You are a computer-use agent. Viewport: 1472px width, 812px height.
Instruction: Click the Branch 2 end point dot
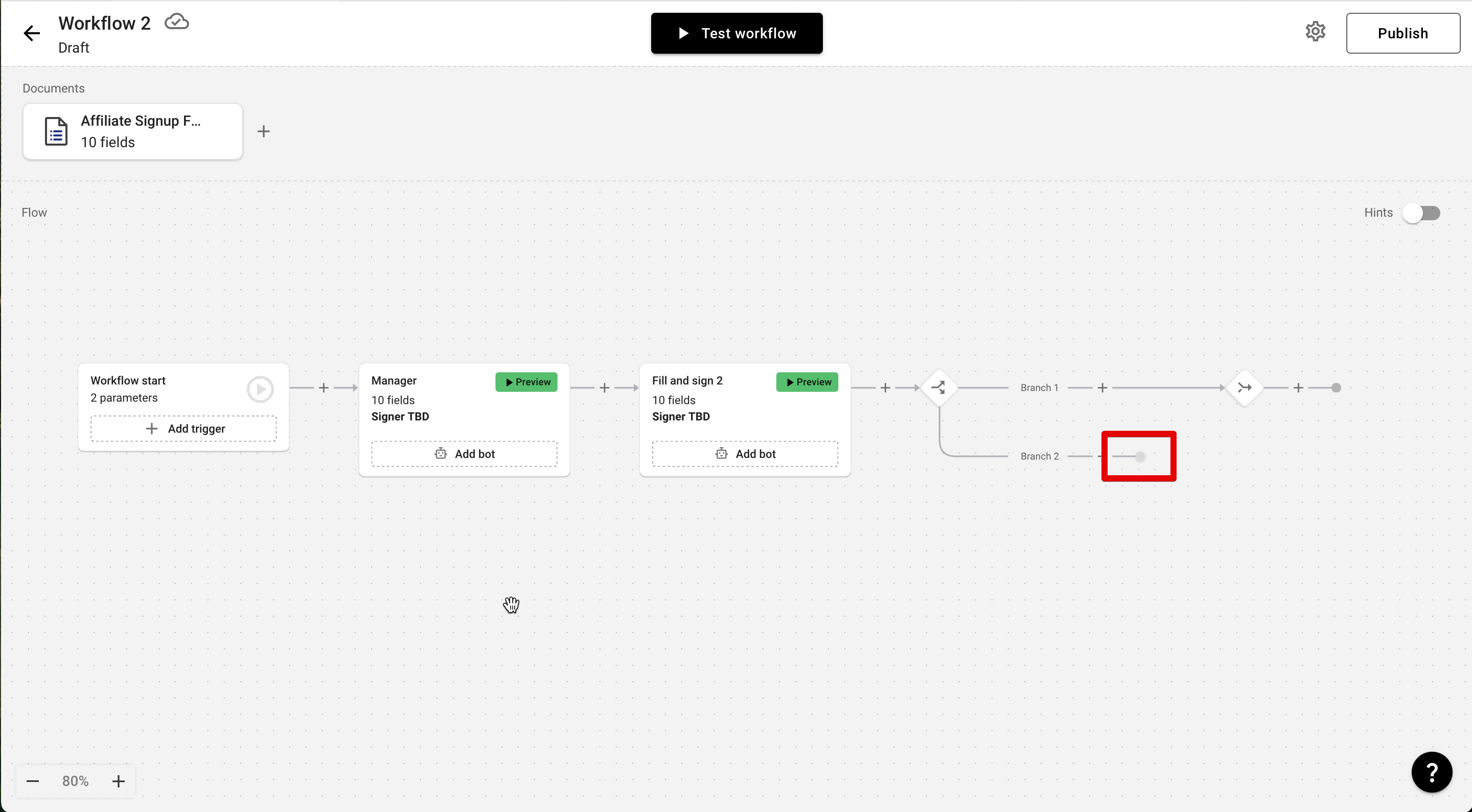point(1140,456)
